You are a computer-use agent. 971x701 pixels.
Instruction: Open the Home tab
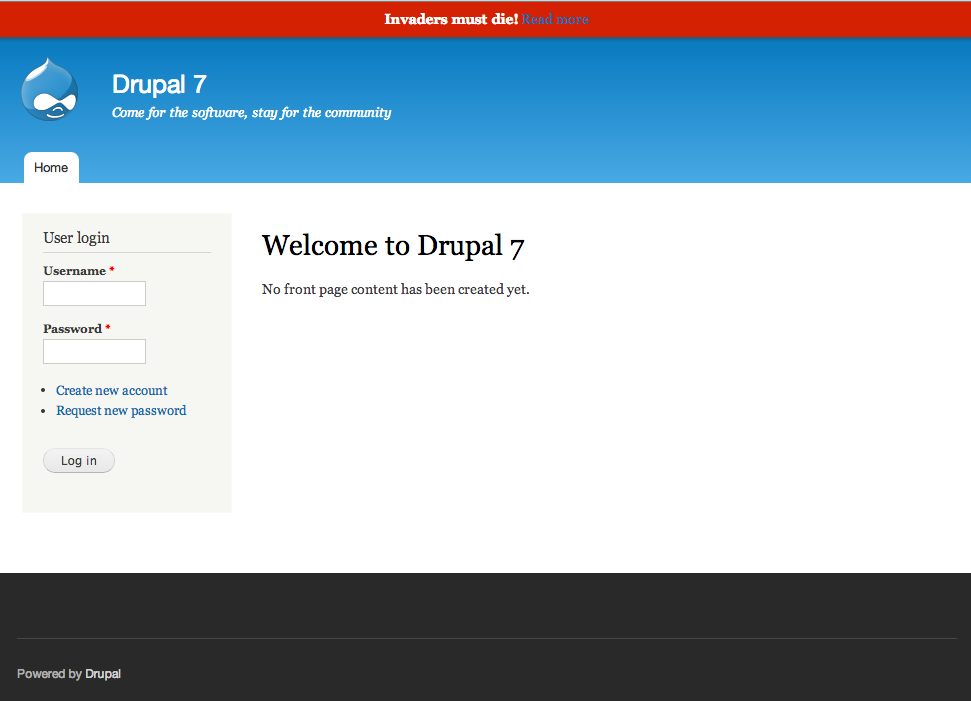51,168
